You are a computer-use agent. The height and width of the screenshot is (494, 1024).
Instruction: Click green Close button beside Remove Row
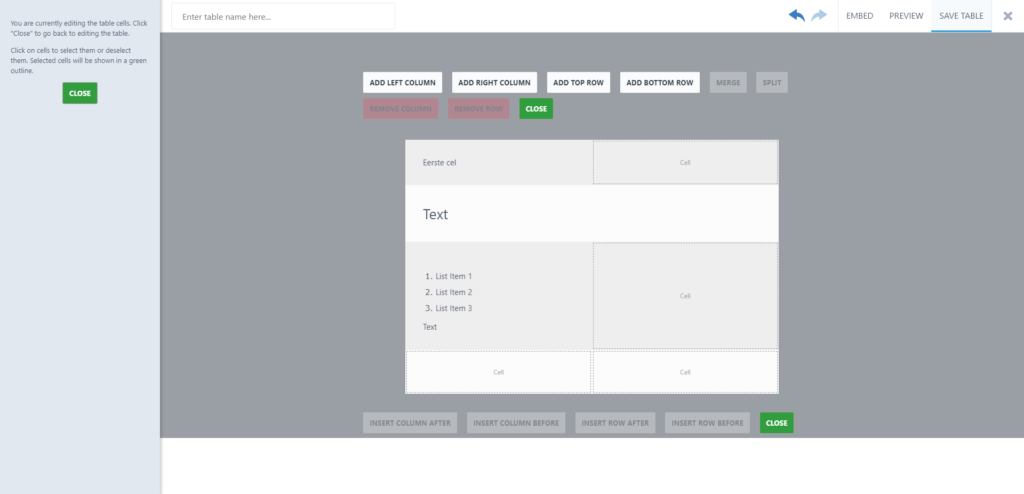536,108
